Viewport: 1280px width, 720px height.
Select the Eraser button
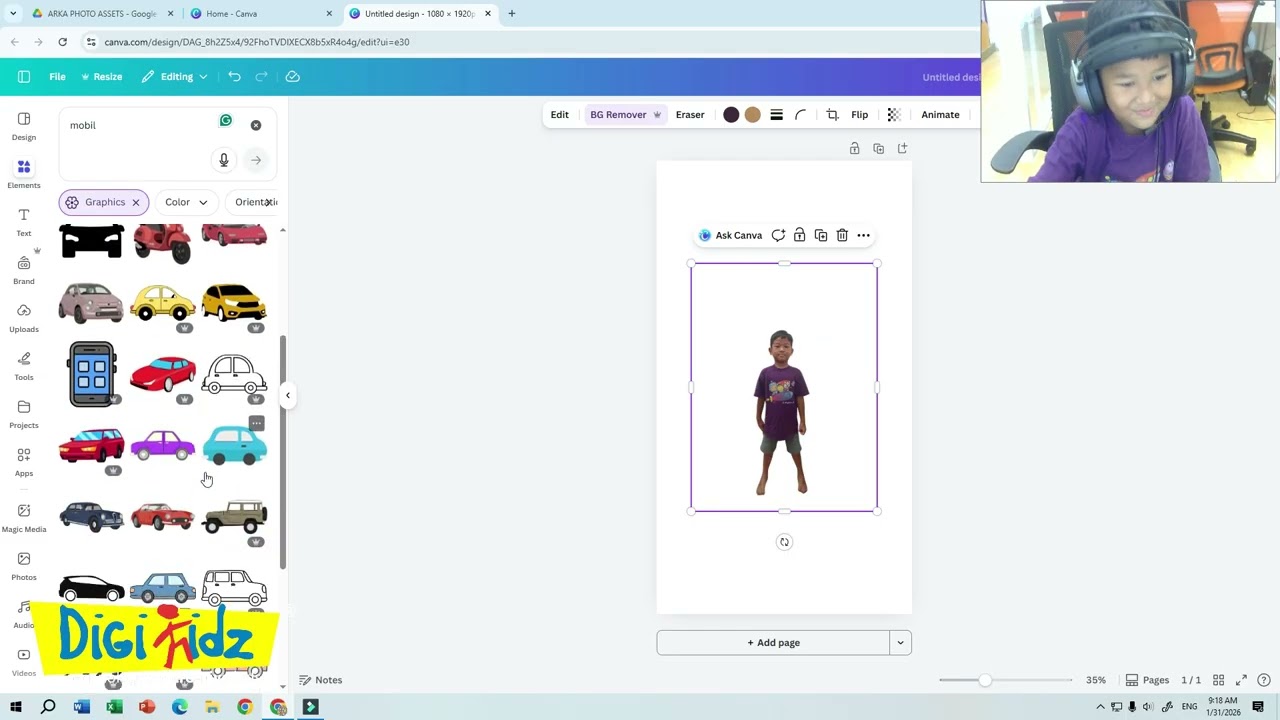tap(690, 115)
